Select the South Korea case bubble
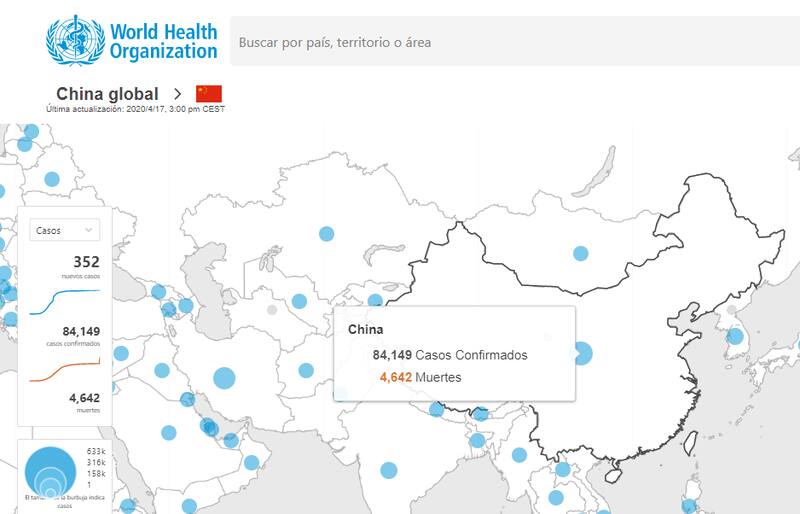The height and width of the screenshot is (514, 800). 736,336
